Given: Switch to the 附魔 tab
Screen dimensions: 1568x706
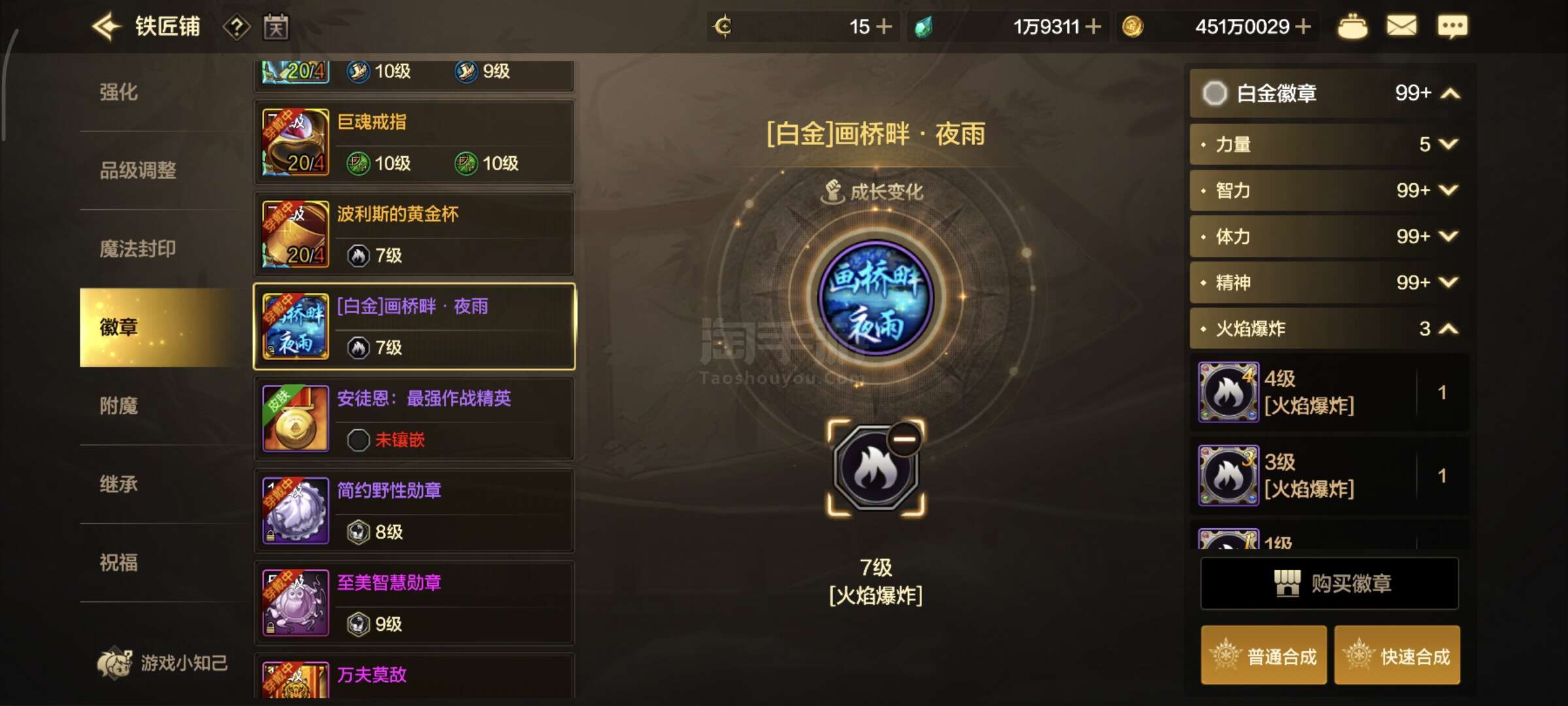Looking at the screenshot, I should pyautogui.click(x=119, y=406).
